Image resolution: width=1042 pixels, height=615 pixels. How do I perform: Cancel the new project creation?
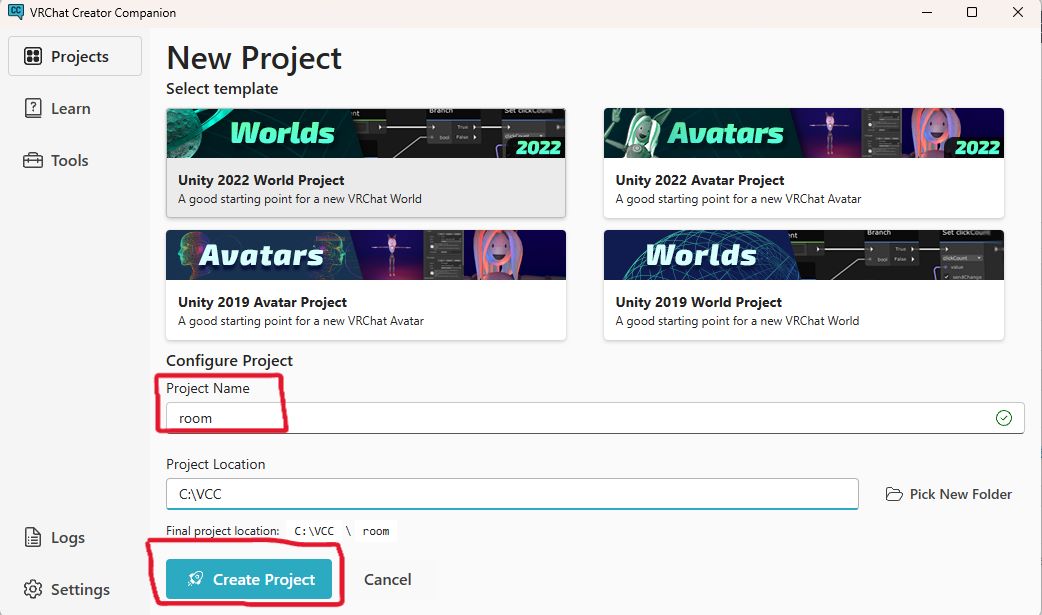387,579
